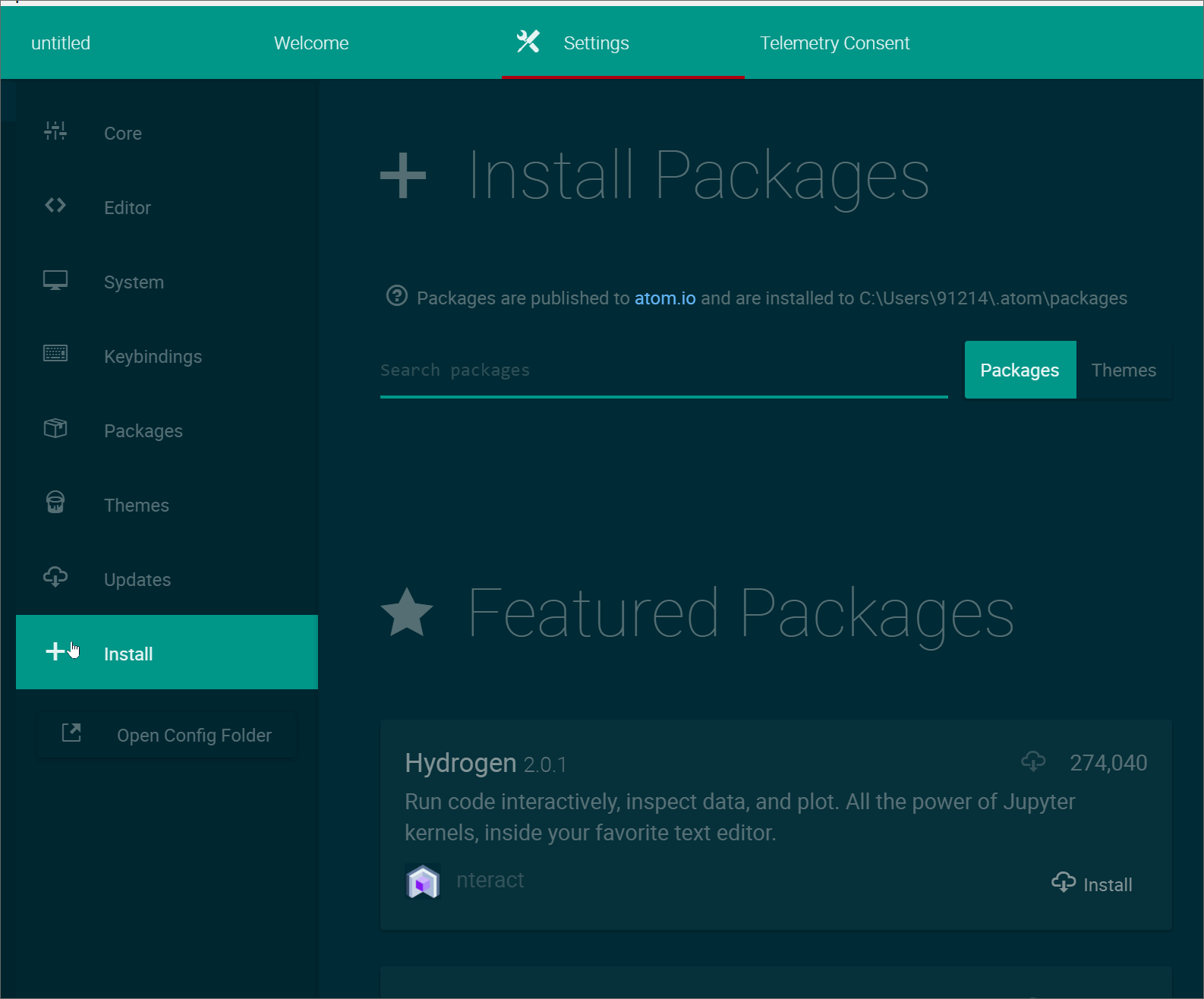Image resolution: width=1204 pixels, height=999 pixels.
Task: Switch to the untitled tab
Action: 61,43
